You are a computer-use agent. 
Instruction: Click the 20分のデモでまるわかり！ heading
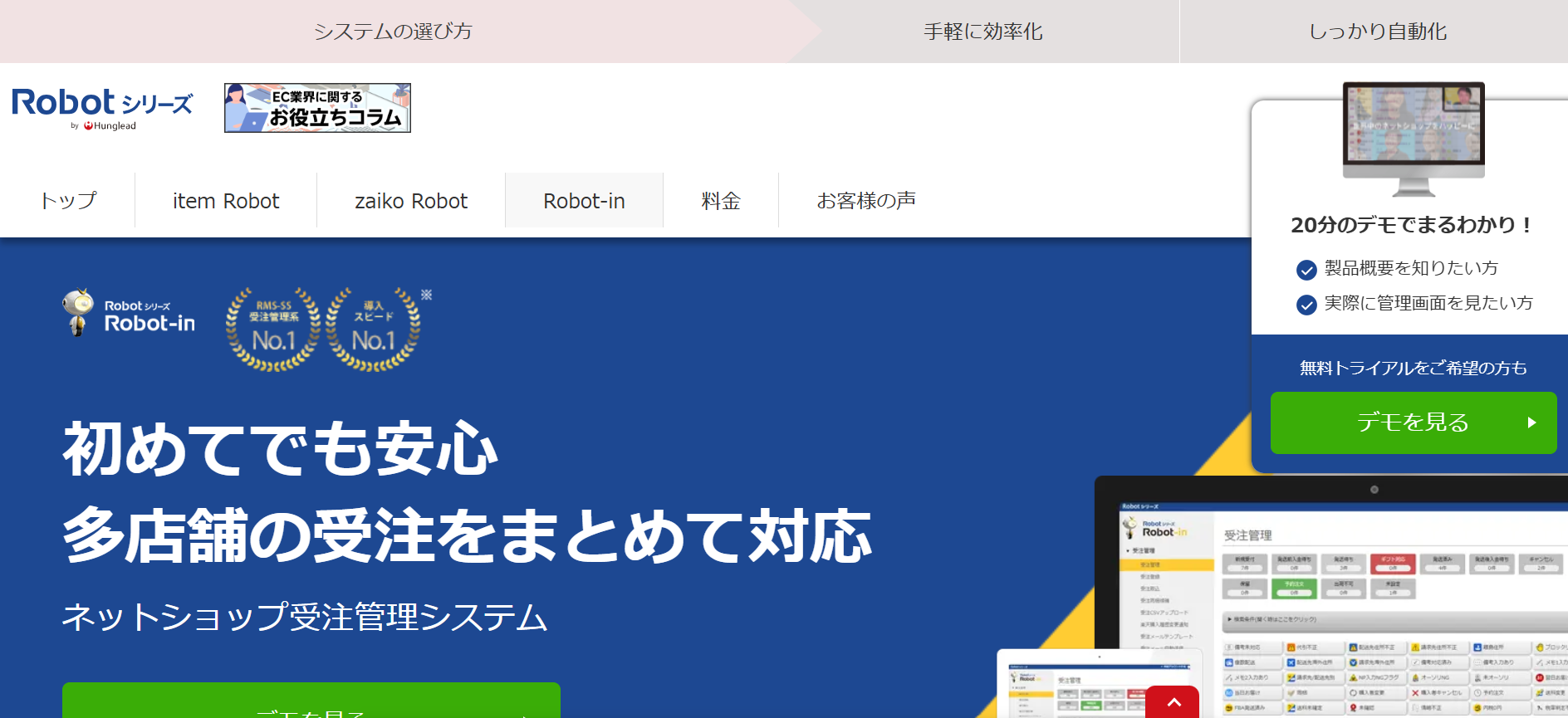tap(1413, 225)
